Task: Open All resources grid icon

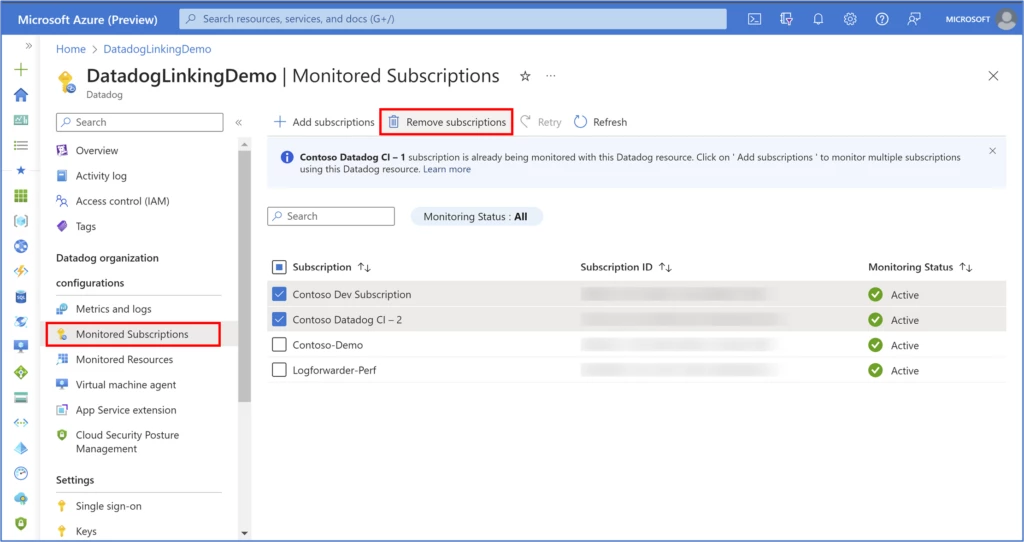Action: point(21,196)
